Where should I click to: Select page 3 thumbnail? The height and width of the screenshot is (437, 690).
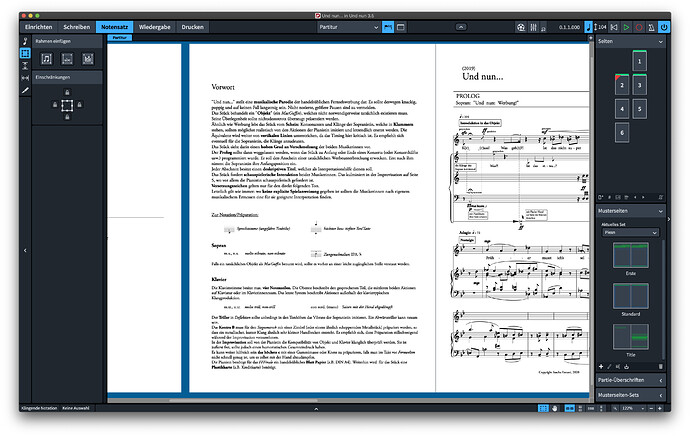point(639,84)
